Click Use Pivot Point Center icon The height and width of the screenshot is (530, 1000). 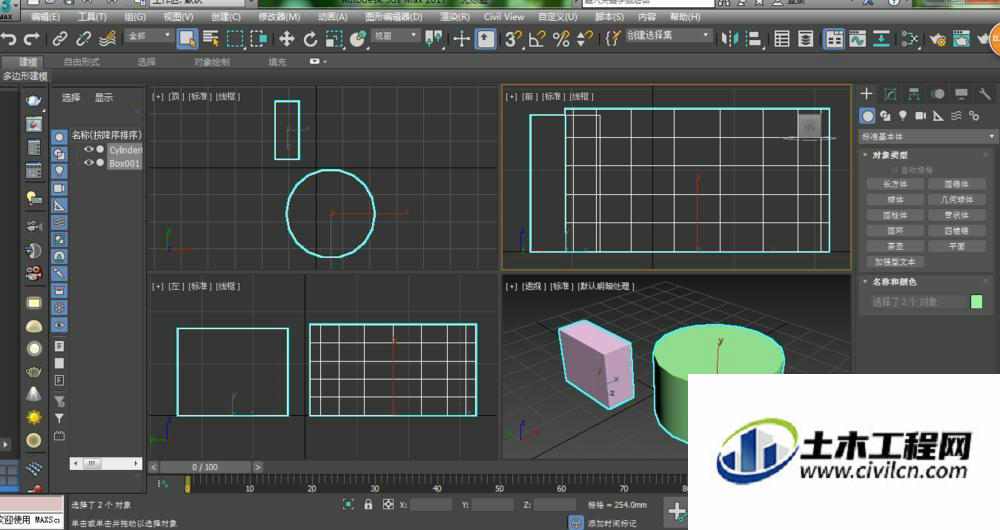(434, 39)
